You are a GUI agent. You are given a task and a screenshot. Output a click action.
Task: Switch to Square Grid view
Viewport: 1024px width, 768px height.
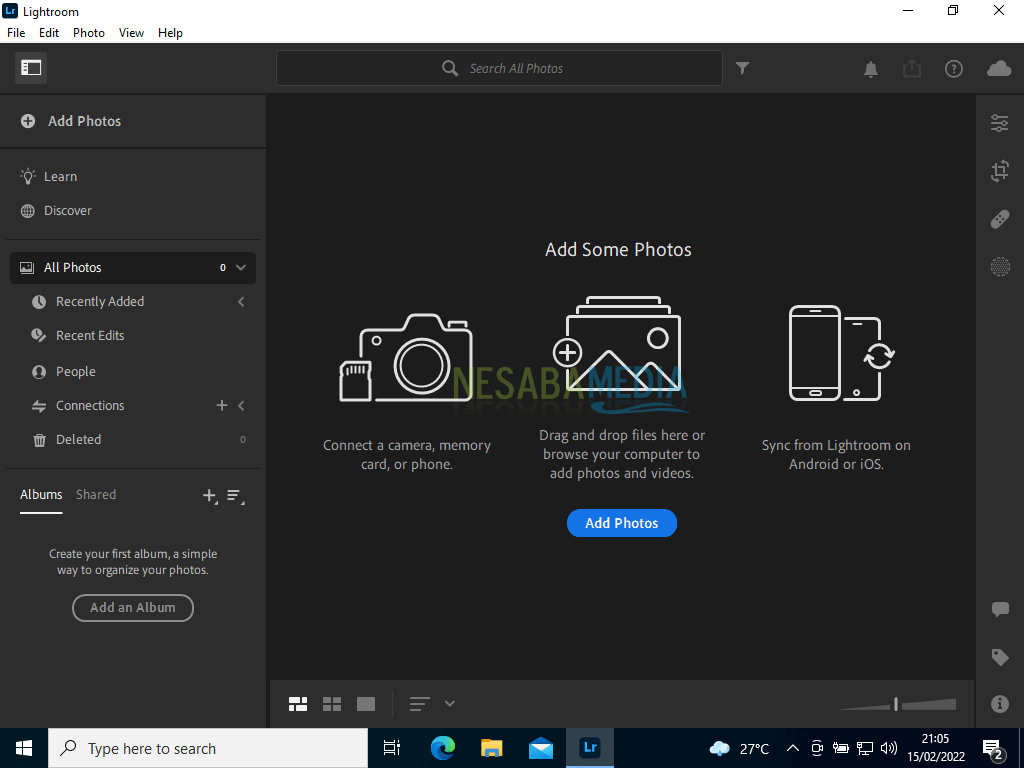pos(332,704)
